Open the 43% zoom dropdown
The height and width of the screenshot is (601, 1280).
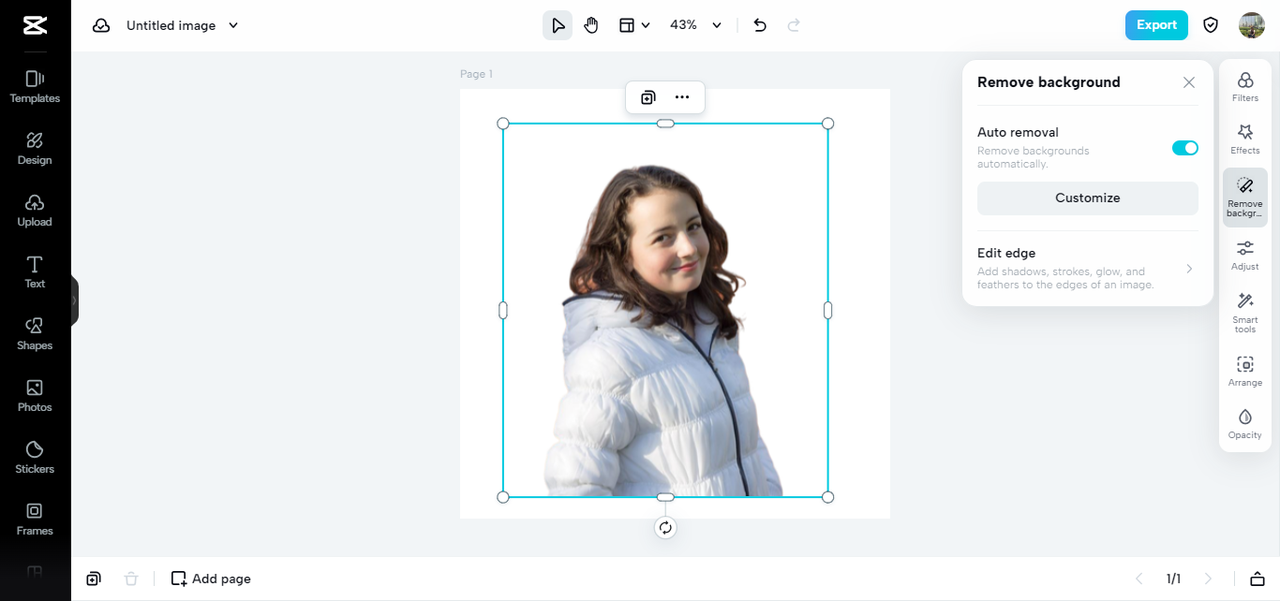click(x=696, y=25)
